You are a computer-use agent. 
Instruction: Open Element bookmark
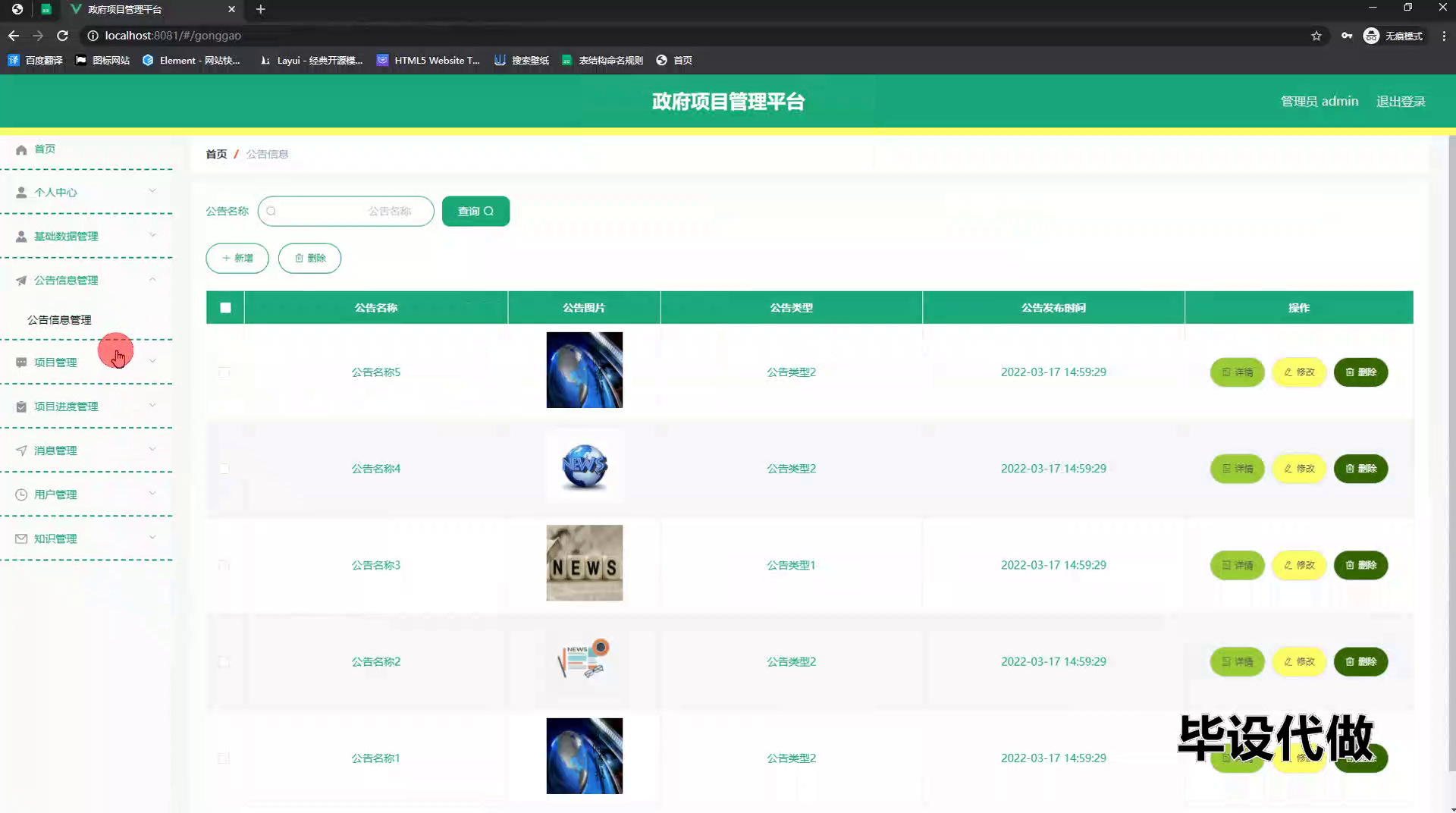(191, 60)
